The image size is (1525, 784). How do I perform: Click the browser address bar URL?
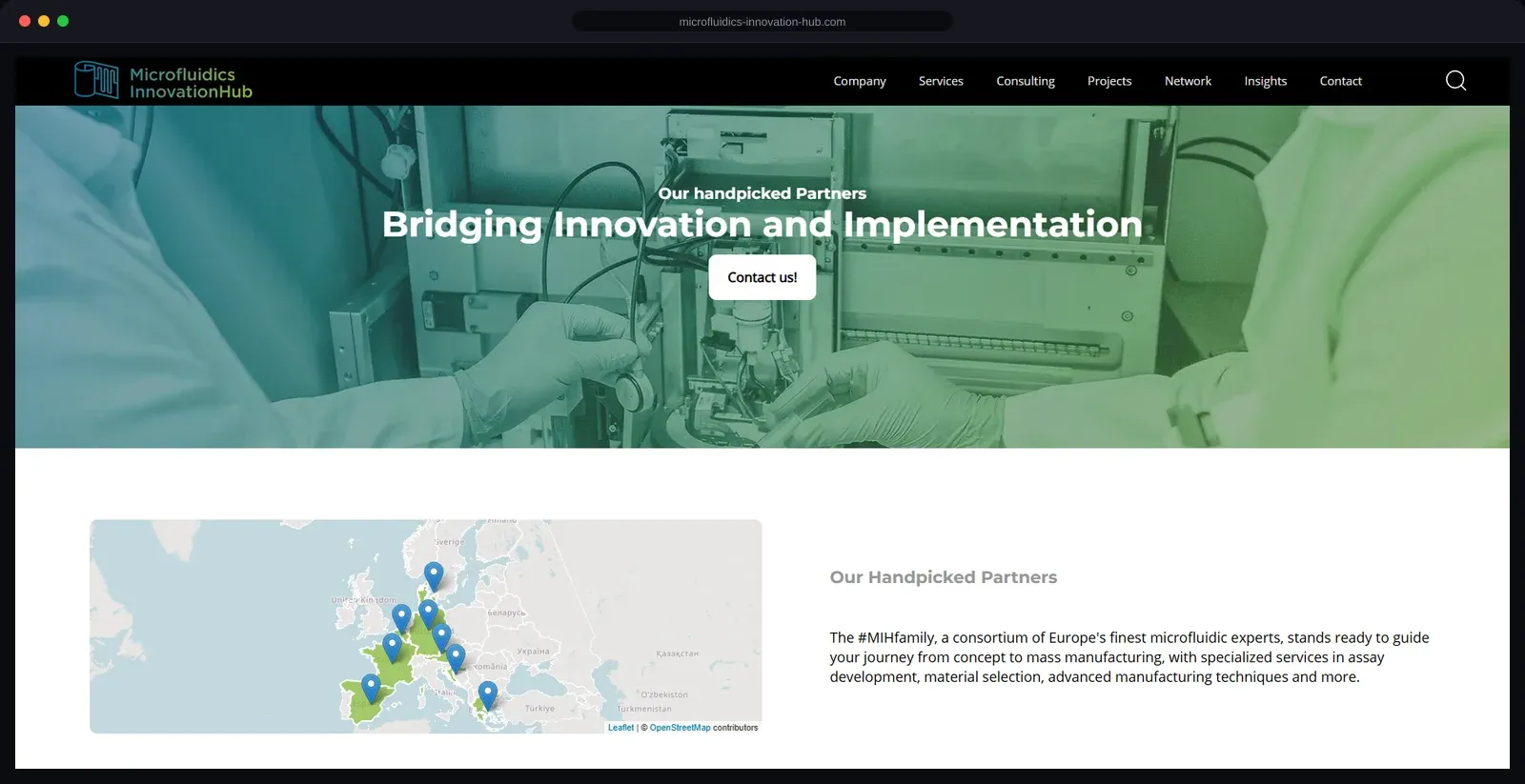(x=762, y=21)
